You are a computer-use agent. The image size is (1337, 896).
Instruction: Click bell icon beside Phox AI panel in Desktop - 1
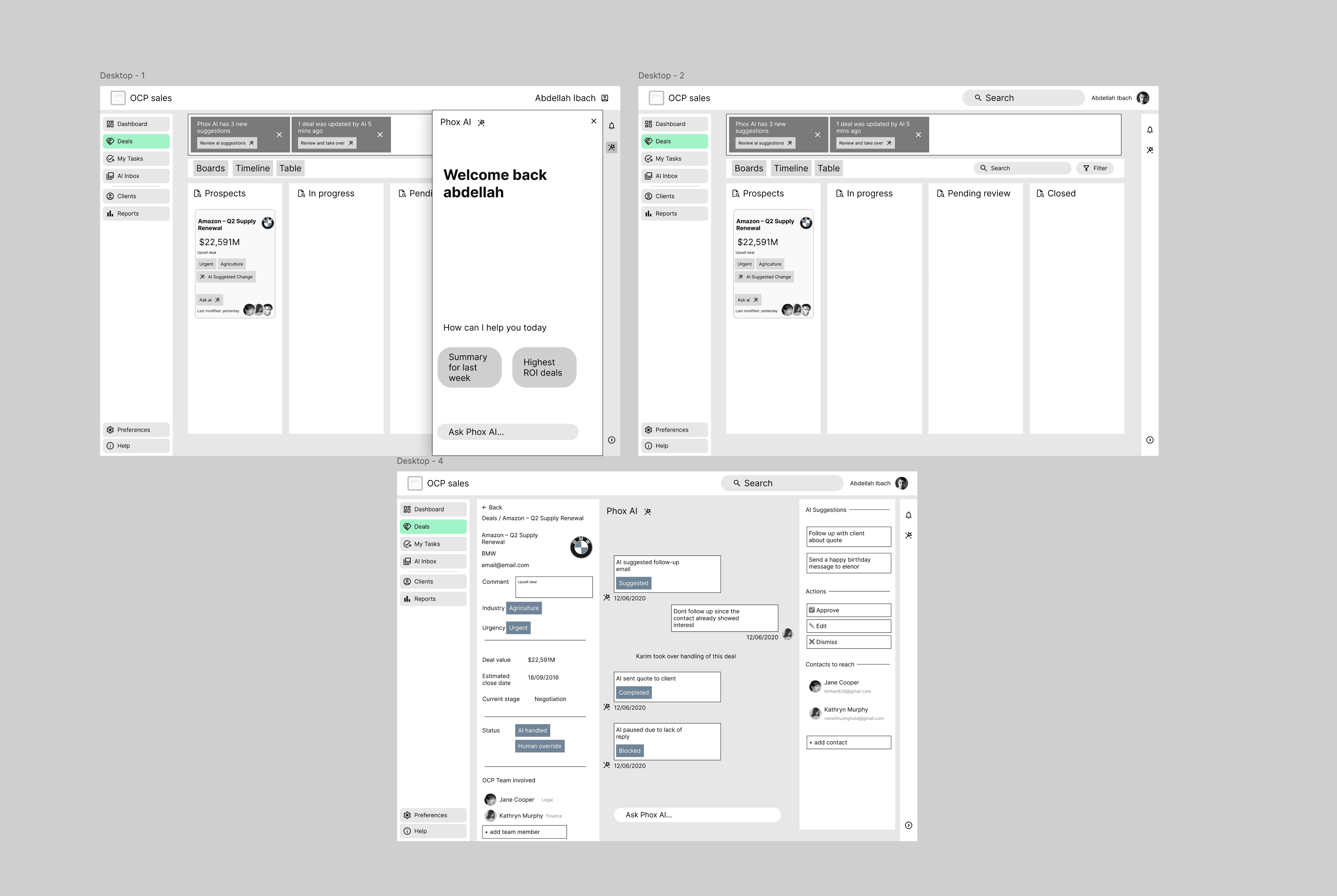click(611, 126)
